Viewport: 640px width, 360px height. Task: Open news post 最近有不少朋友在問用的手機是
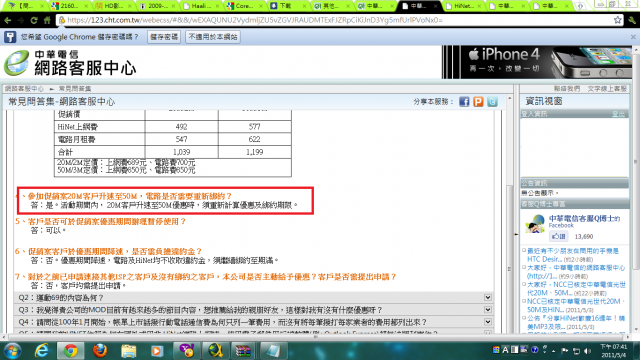click(573, 255)
